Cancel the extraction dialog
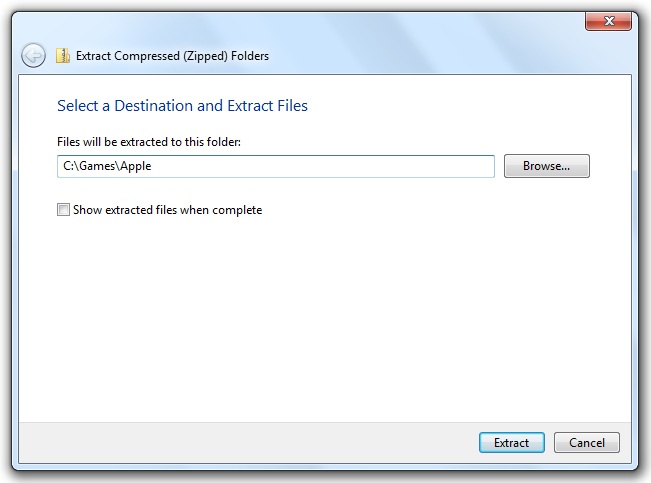 [x=587, y=442]
